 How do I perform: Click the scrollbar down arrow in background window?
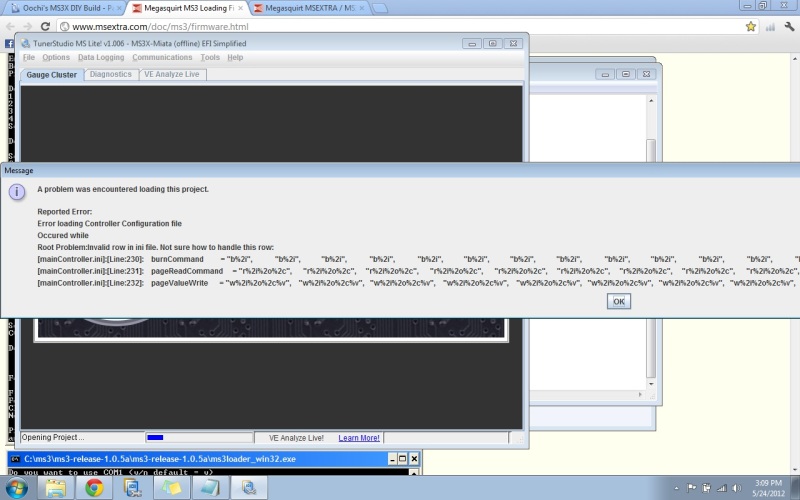[x=651, y=384]
